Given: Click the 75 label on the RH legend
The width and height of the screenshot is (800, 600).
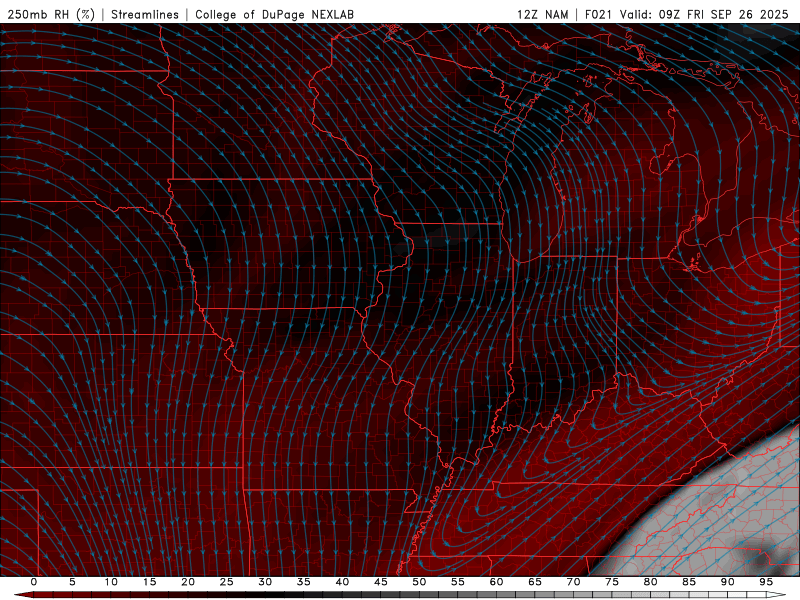Looking at the screenshot, I should click(612, 582).
